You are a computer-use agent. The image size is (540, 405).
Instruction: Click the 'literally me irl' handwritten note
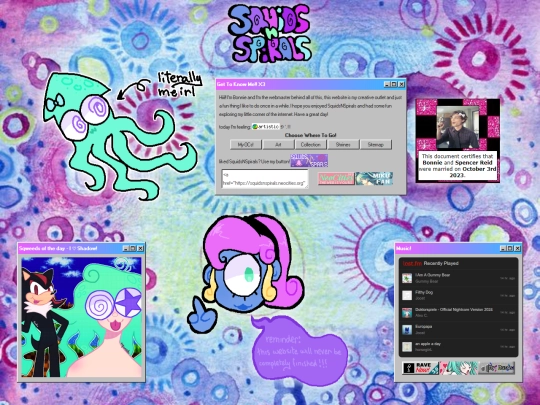(x=179, y=84)
